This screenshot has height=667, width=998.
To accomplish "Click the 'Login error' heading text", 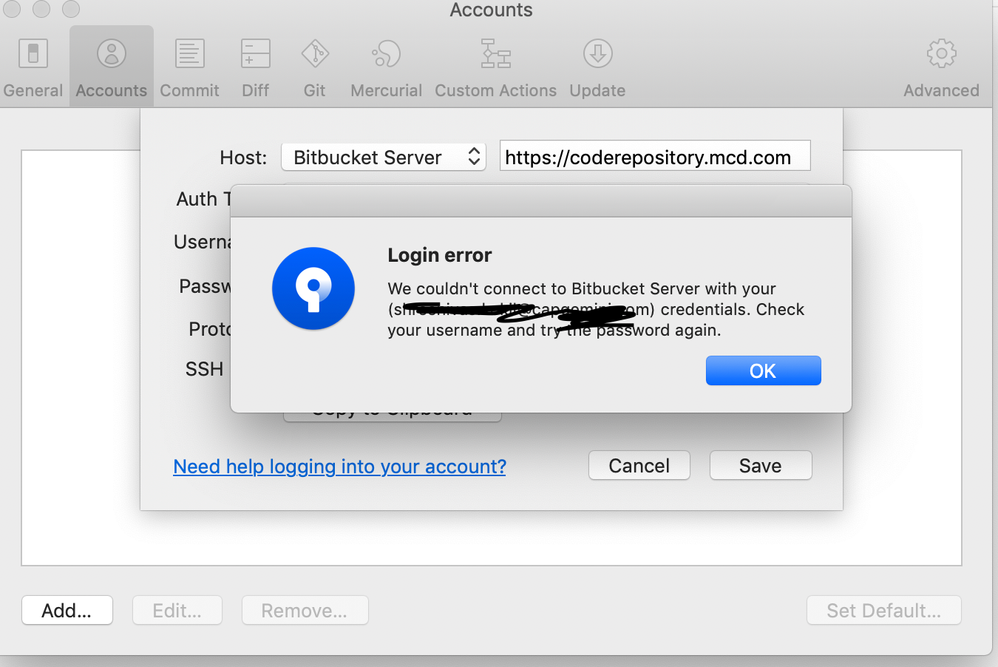I will click(x=440, y=255).
